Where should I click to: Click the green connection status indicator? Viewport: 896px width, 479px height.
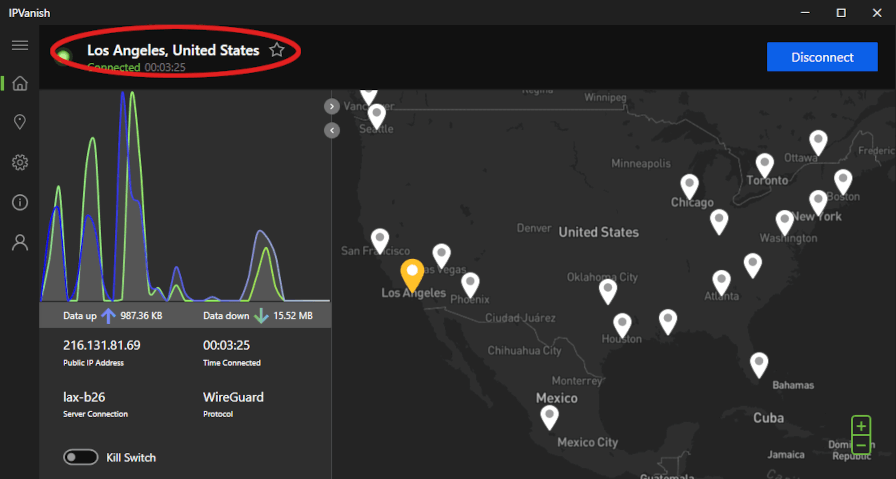point(63,57)
